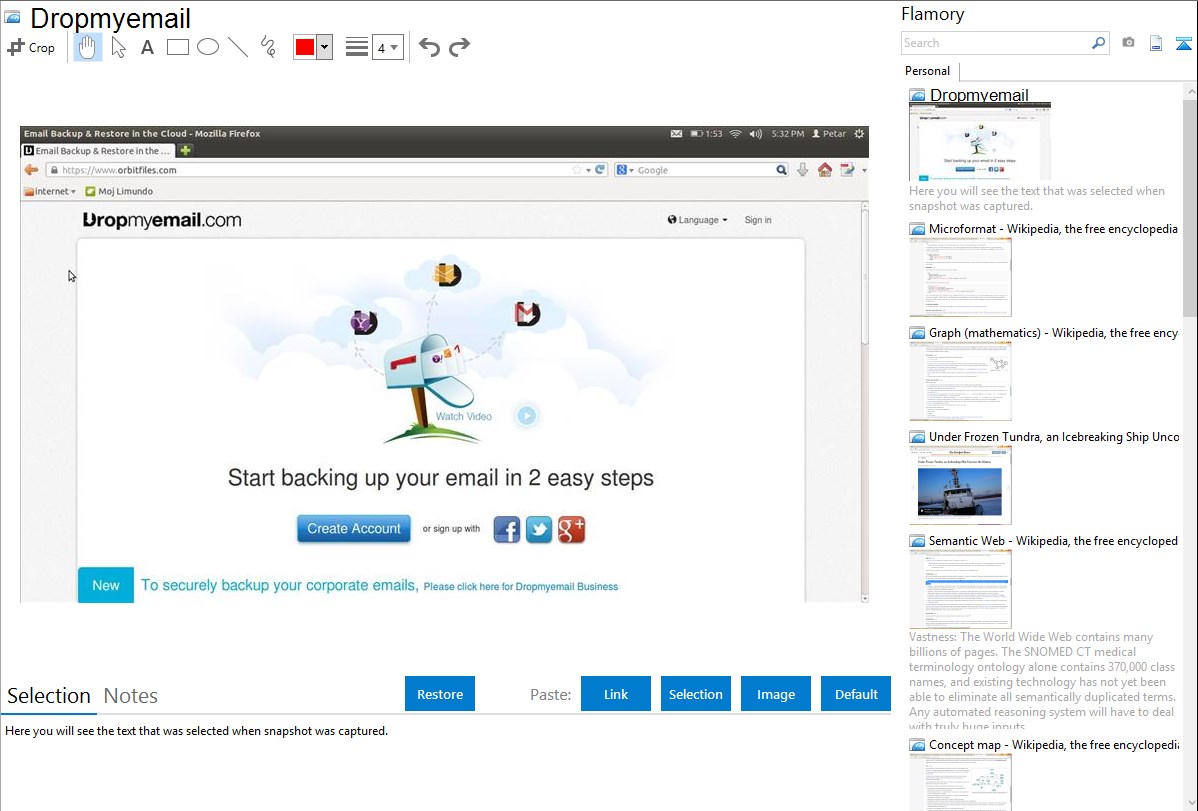
Task: Click the Facebook sign-up icon
Action: (507, 529)
